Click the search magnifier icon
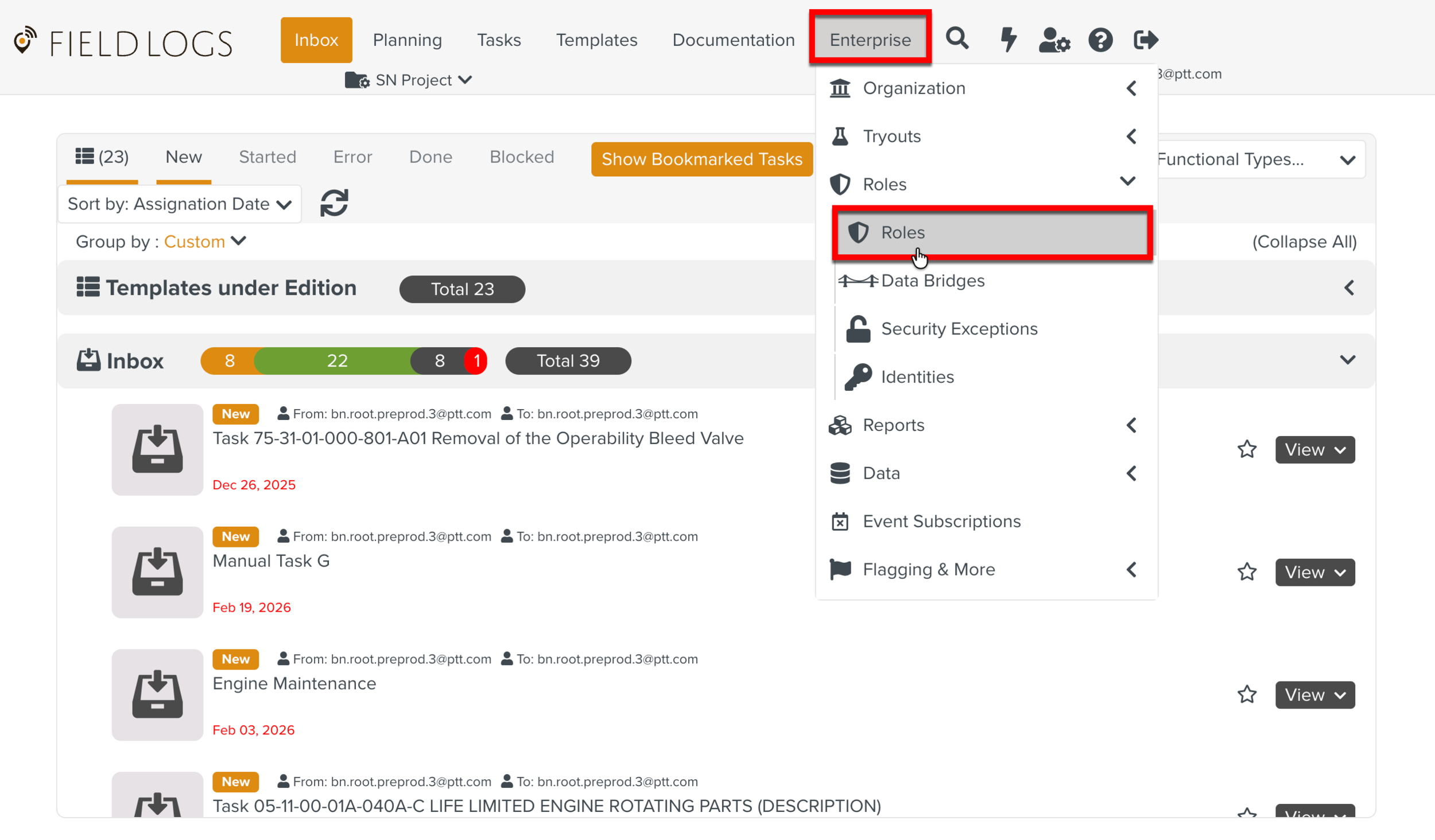 [x=957, y=39]
